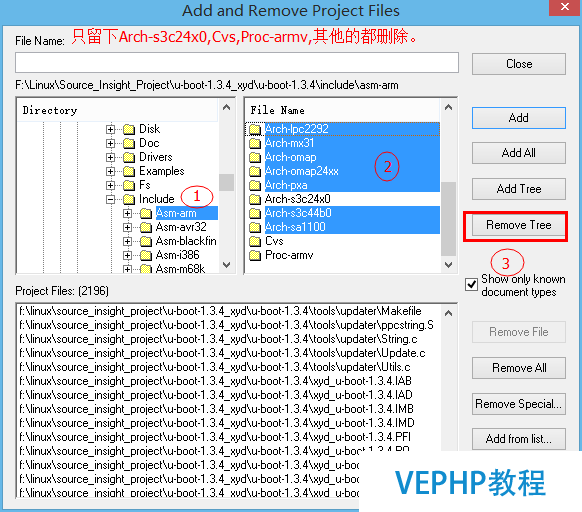Click the Examples folder icon
Screen dimensions: 582x512
click(x=129, y=172)
